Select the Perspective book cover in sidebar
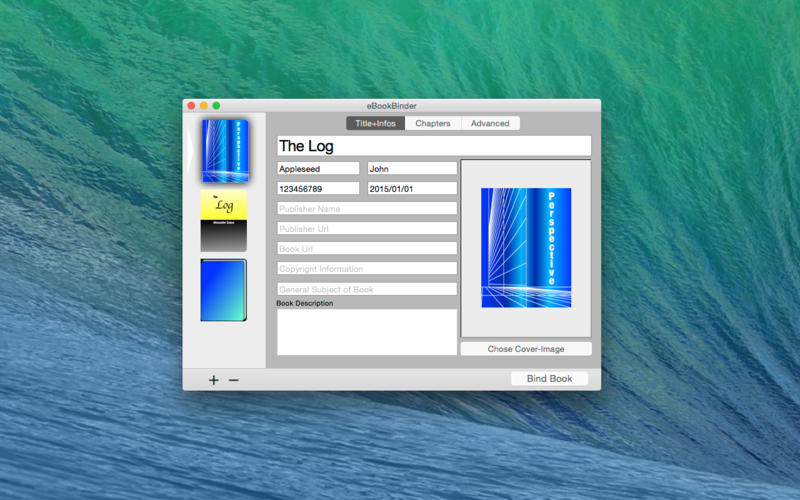Image resolution: width=800 pixels, height=500 pixels. (225, 151)
